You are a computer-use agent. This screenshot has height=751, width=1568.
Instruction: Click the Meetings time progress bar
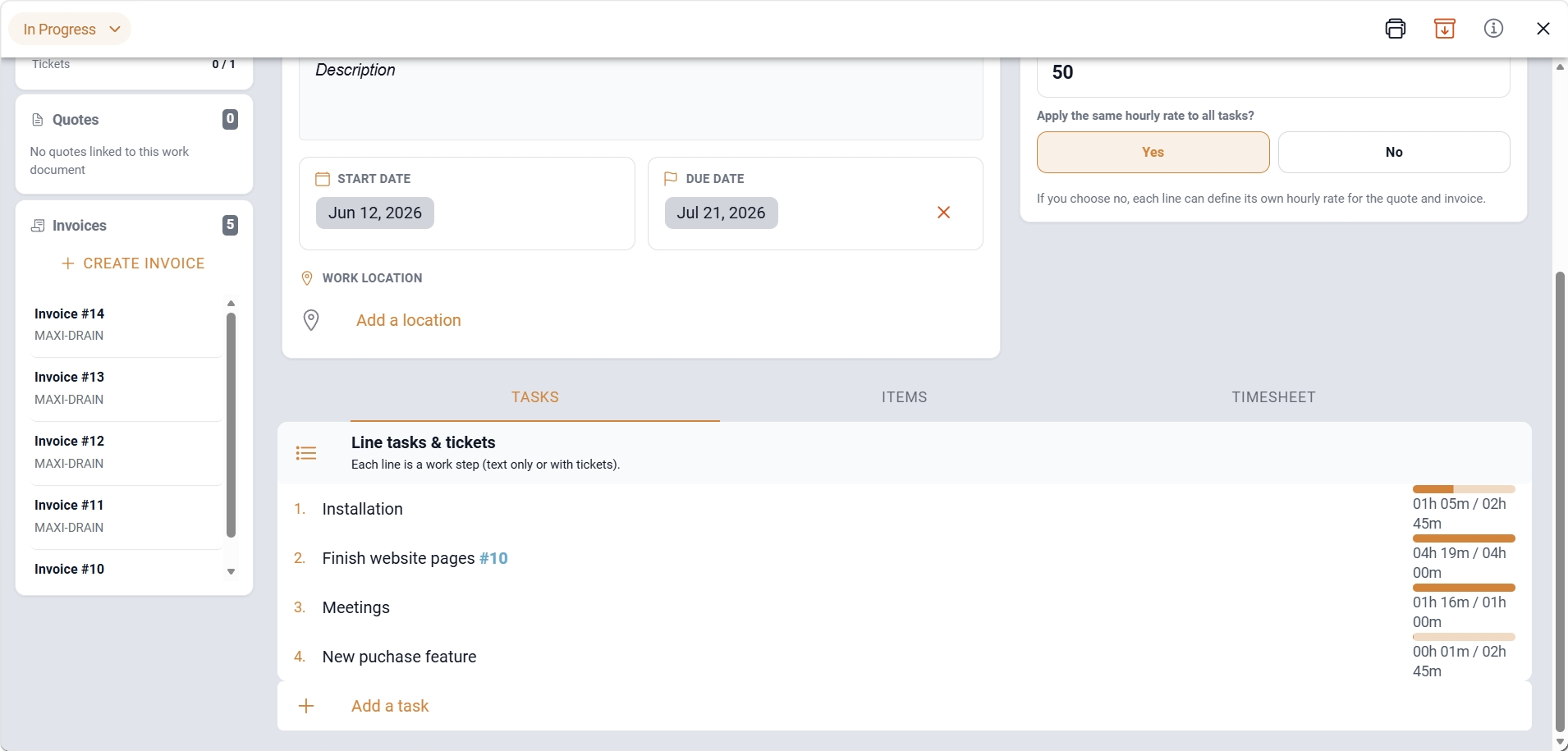point(1464,588)
